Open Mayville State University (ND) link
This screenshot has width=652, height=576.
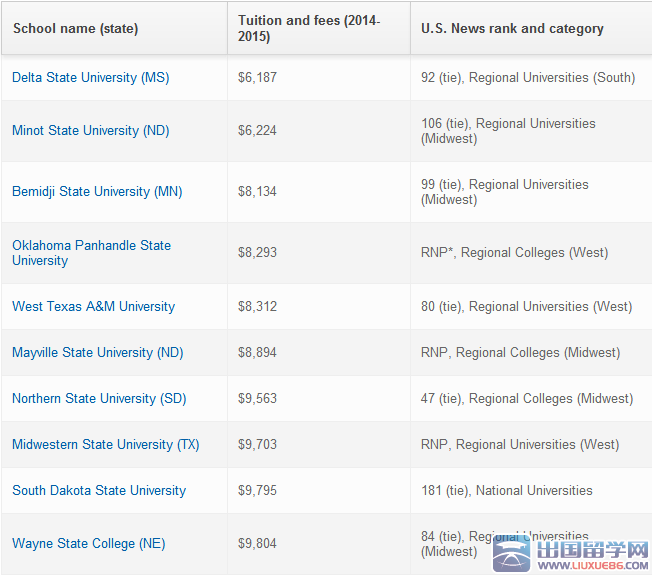tap(97, 352)
